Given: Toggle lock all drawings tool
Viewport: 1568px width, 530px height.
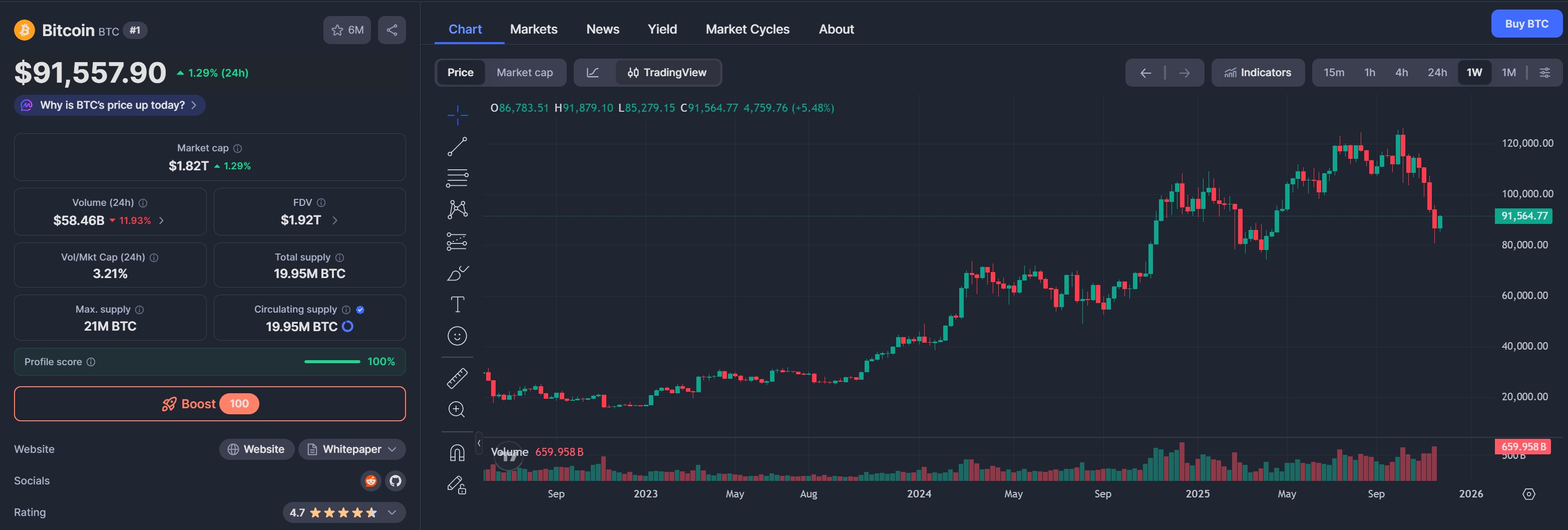Looking at the screenshot, I should (457, 485).
